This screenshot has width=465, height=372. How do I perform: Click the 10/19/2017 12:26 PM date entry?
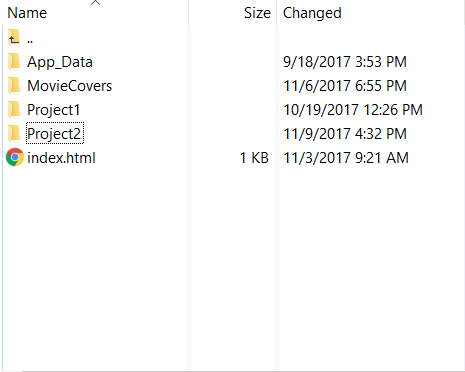[353, 110]
